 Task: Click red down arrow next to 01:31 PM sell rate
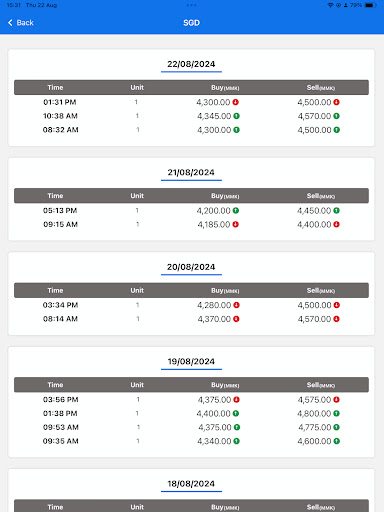pos(336,102)
